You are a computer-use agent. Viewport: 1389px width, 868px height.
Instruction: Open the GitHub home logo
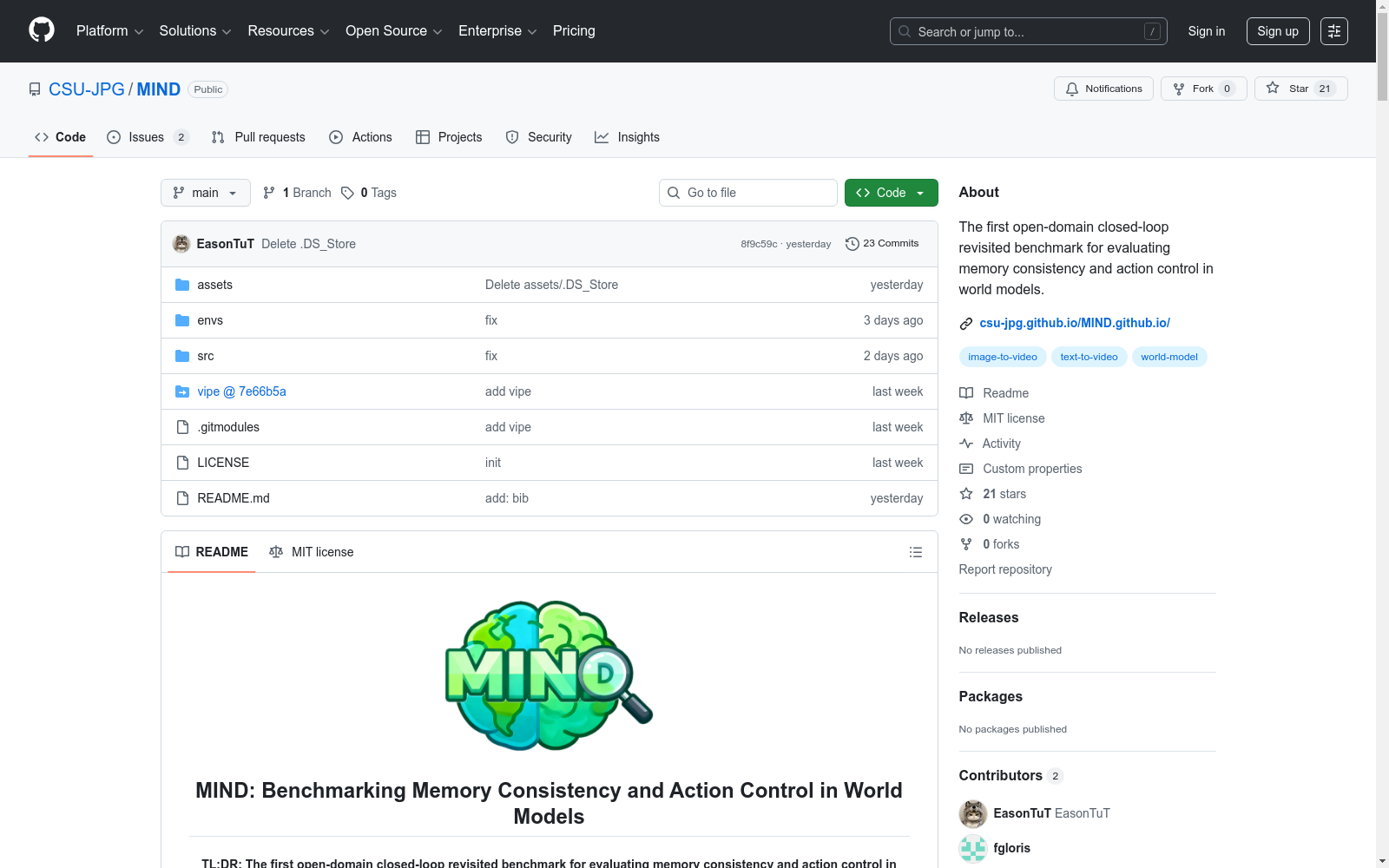coord(42,30)
